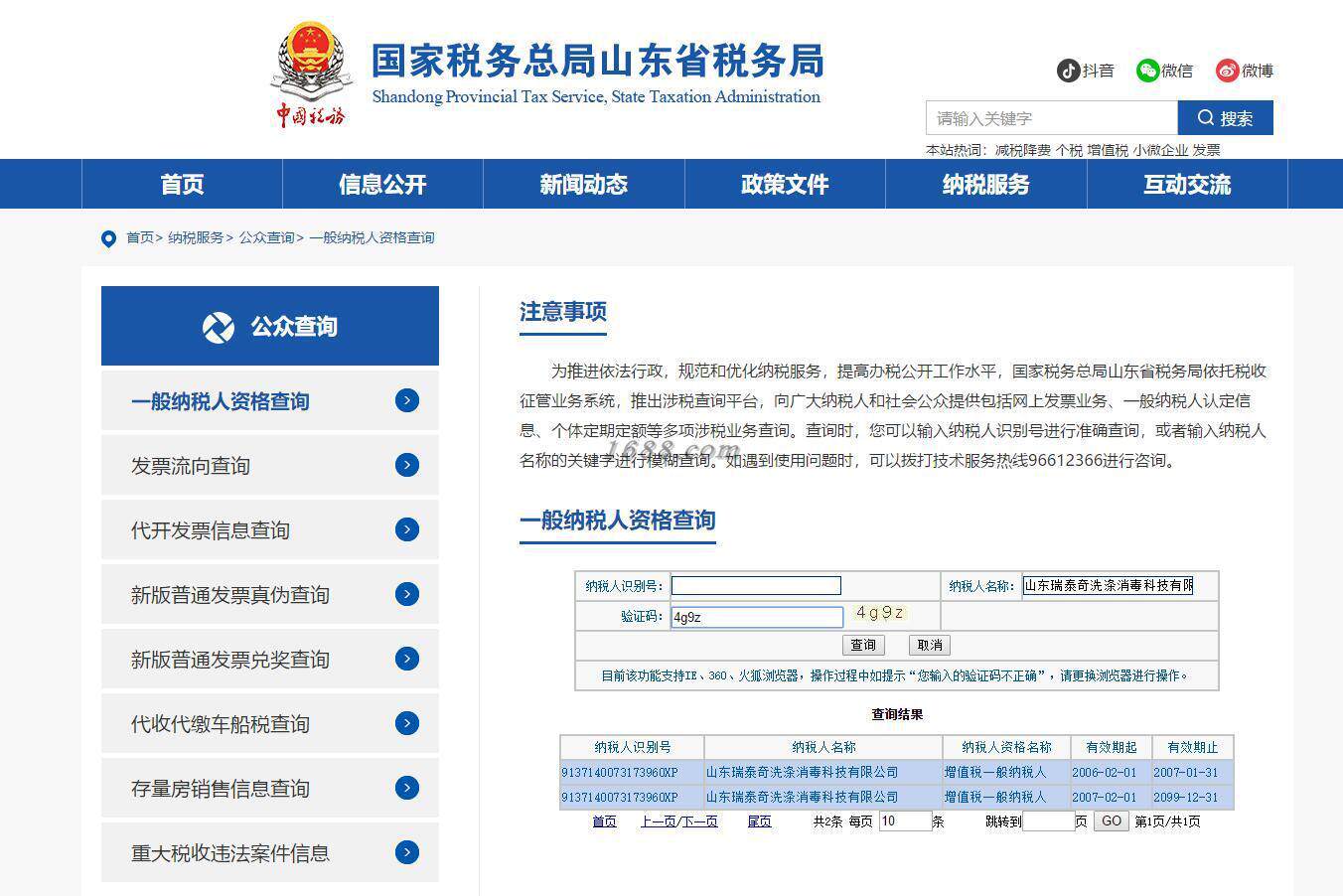Click the 取消 cancel button
This screenshot has height=896, width=1343.
point(930,645)
